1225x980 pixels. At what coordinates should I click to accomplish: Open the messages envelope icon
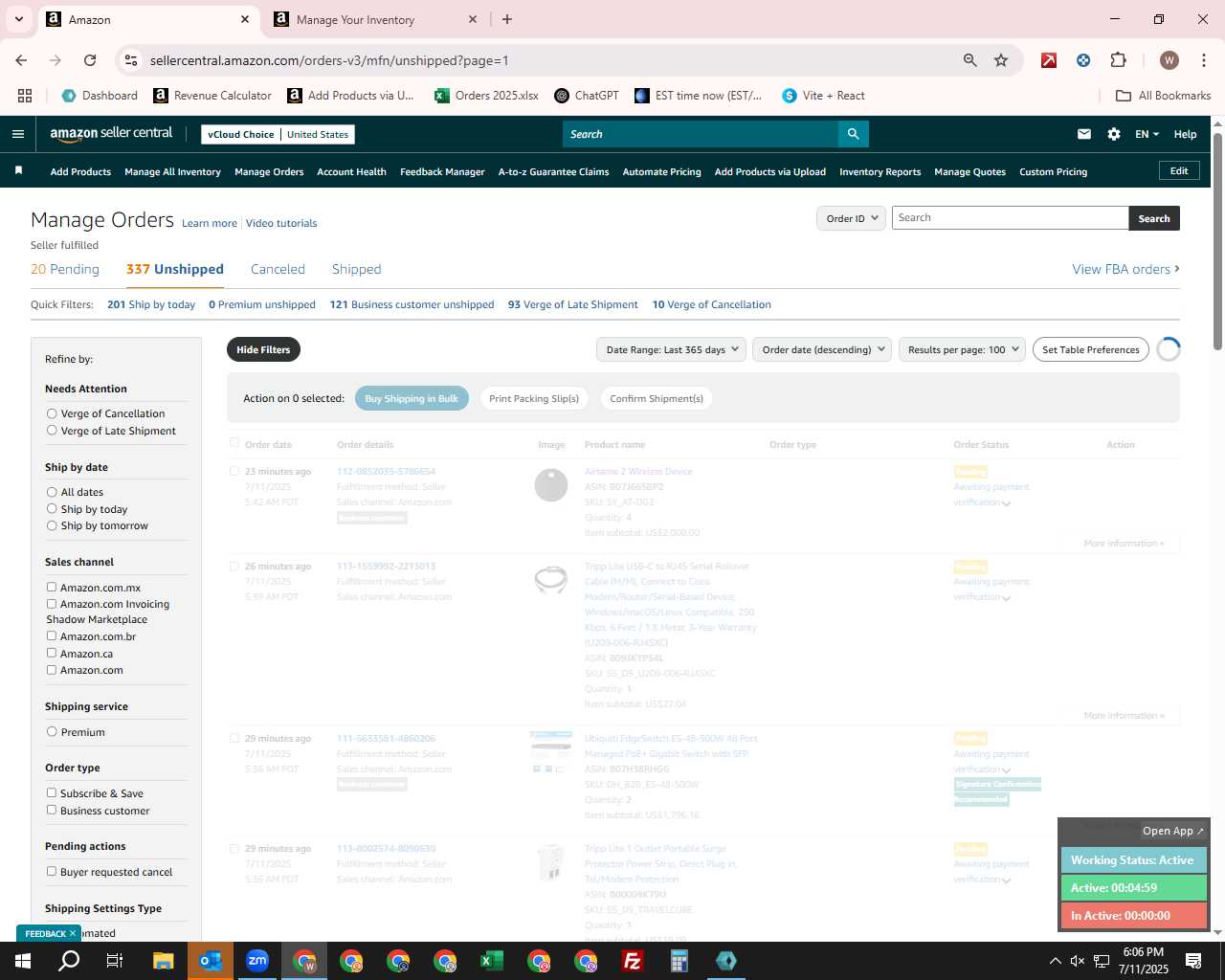[x=1083, y=134]
